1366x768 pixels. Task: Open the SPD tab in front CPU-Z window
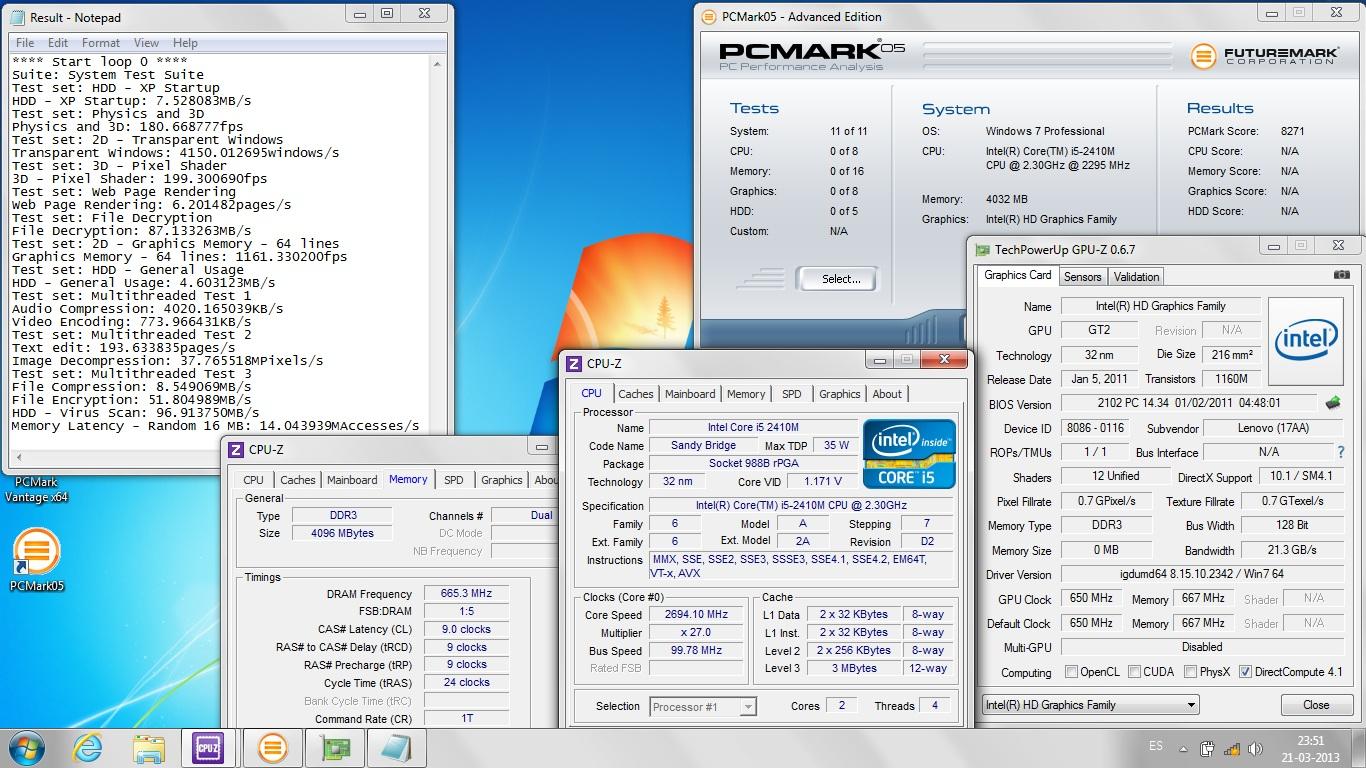(x=792, y=394)
